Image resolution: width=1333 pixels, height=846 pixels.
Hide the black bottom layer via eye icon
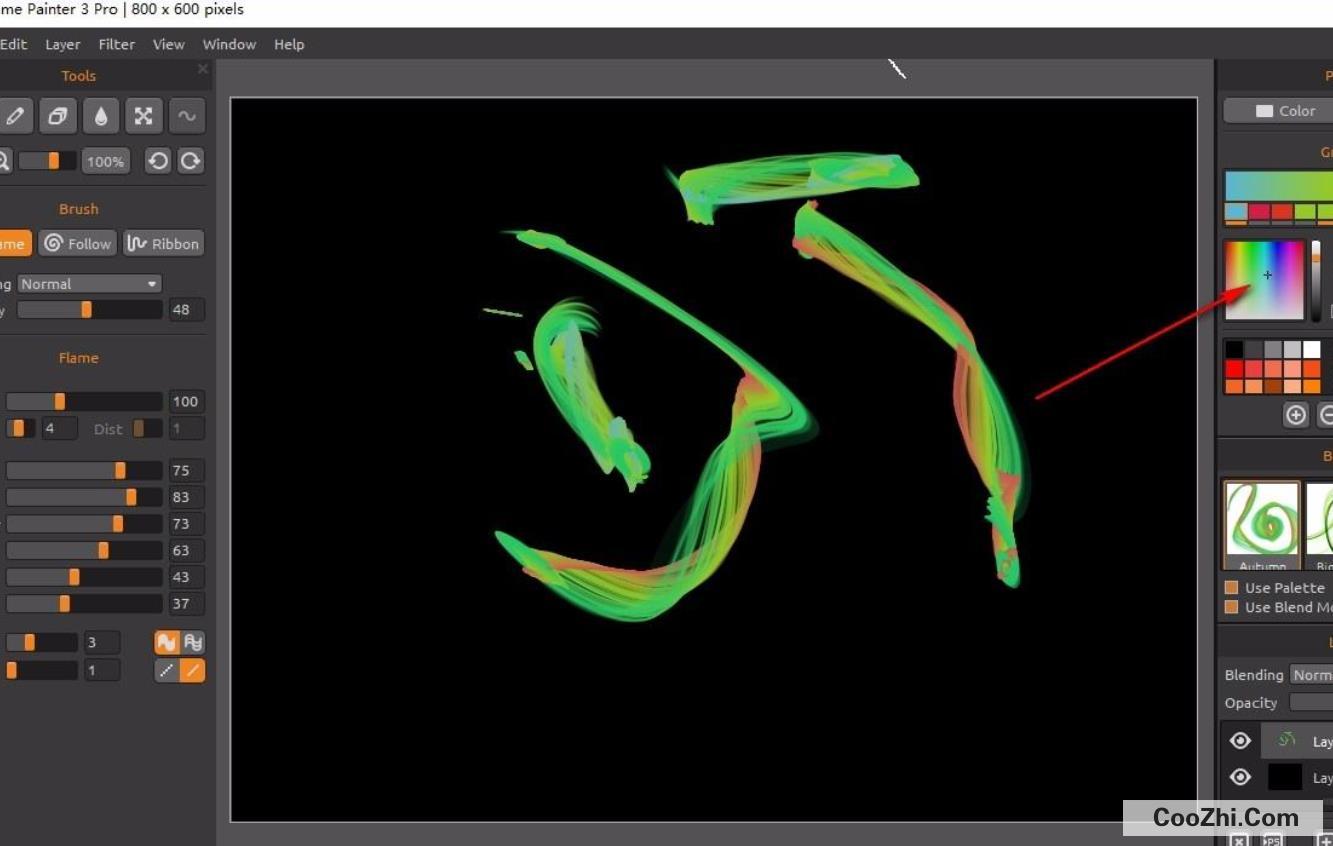(1240, 777)
